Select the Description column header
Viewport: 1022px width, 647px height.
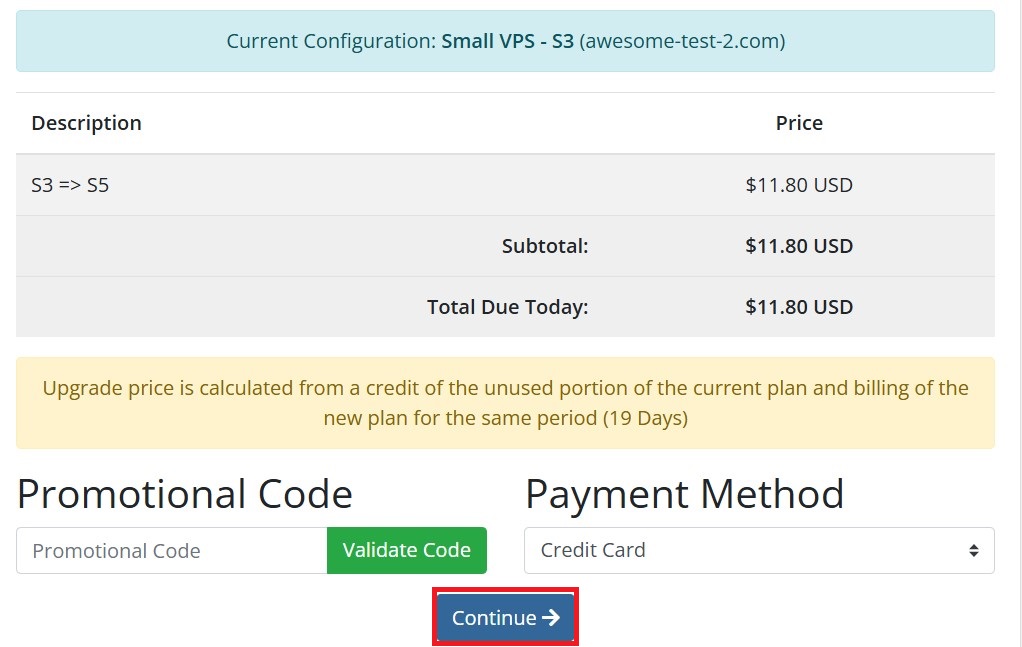86,123
